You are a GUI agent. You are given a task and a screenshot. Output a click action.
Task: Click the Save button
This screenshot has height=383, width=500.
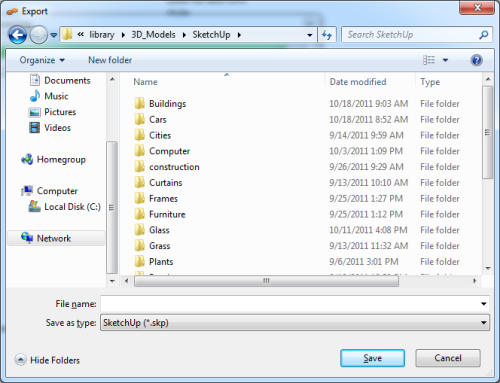click(372, 358)
